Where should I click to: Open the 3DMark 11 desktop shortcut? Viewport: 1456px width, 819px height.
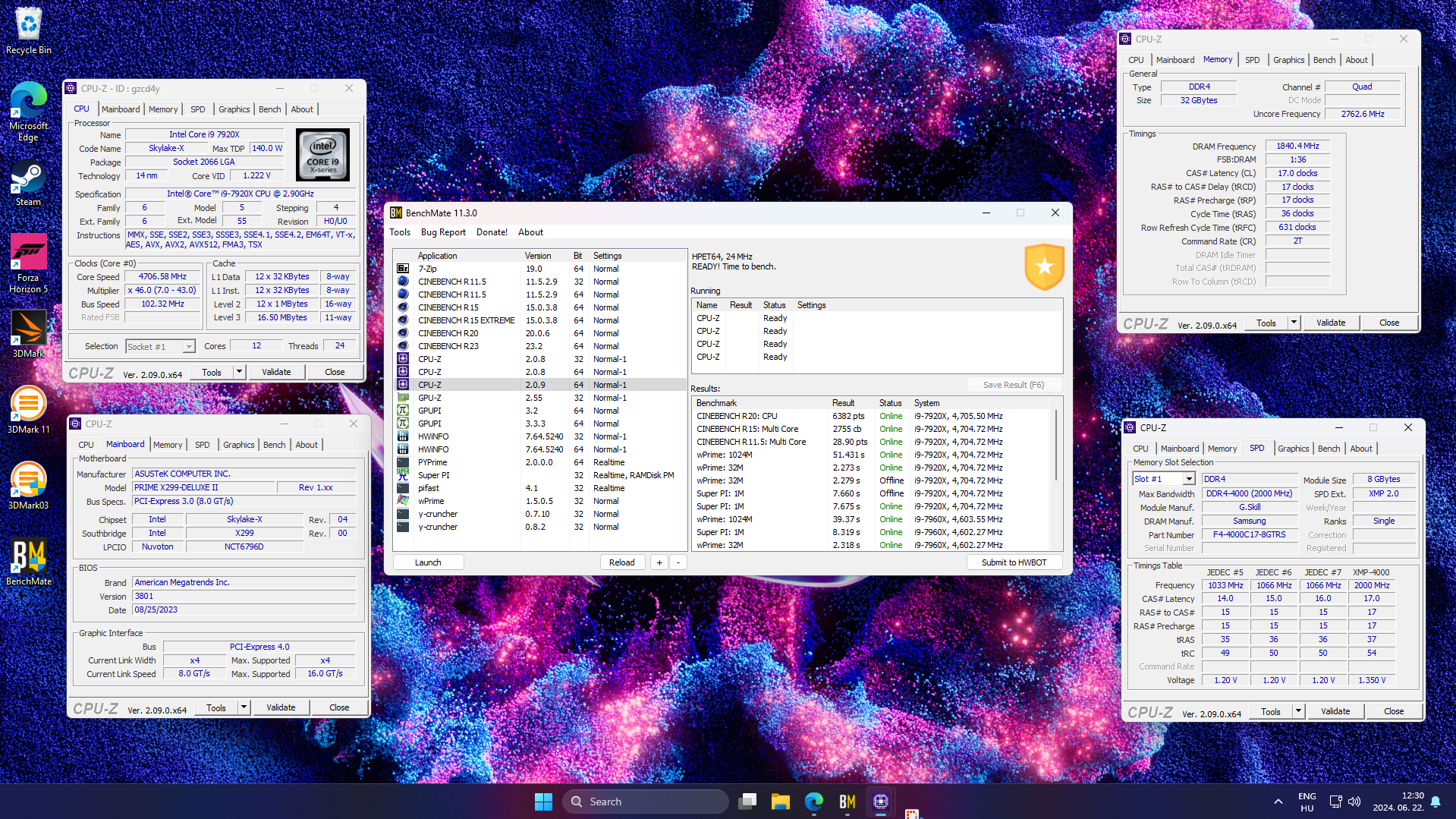click(29, 410)
